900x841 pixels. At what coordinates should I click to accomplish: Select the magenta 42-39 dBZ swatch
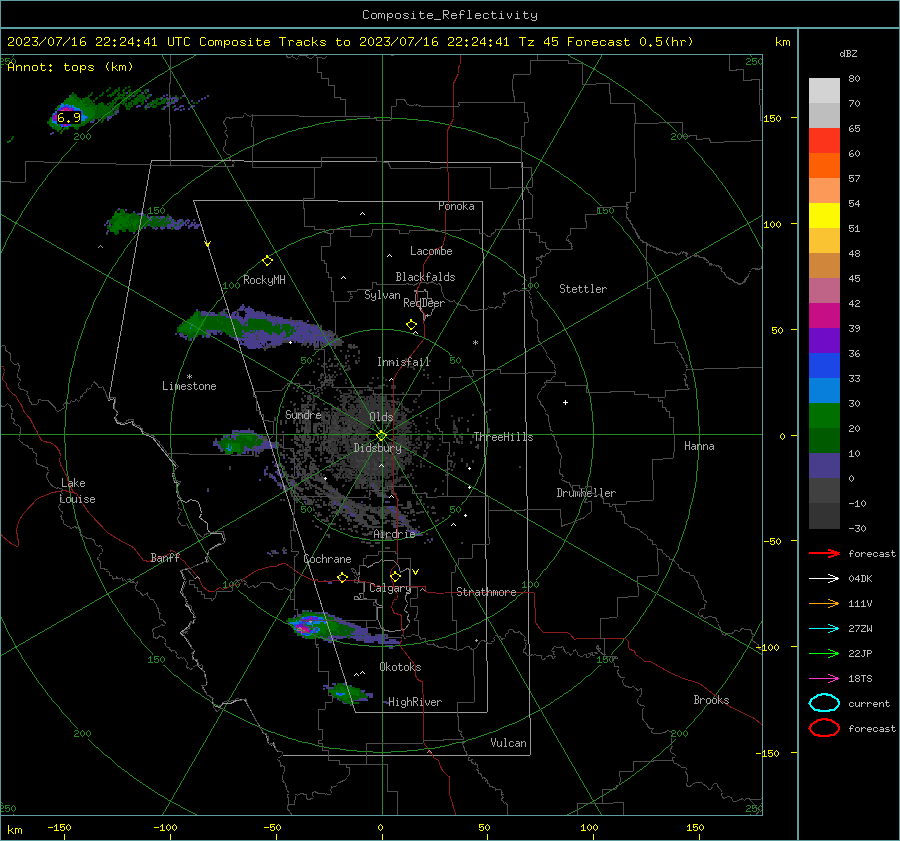824,316
